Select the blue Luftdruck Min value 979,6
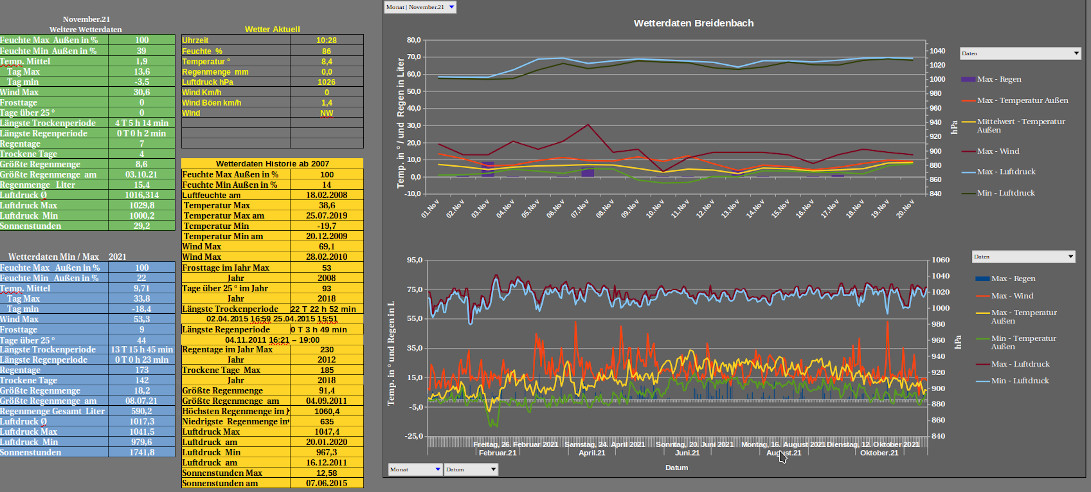1091x492 pixels. (x=142, y=442)
